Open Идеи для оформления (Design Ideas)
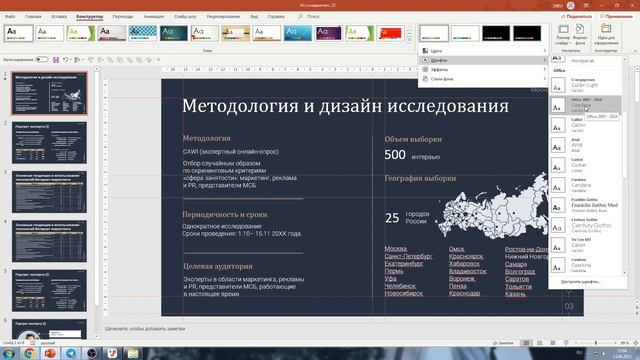Image resolution: width=640 pixels, height=360 pixels. [606, 34]
